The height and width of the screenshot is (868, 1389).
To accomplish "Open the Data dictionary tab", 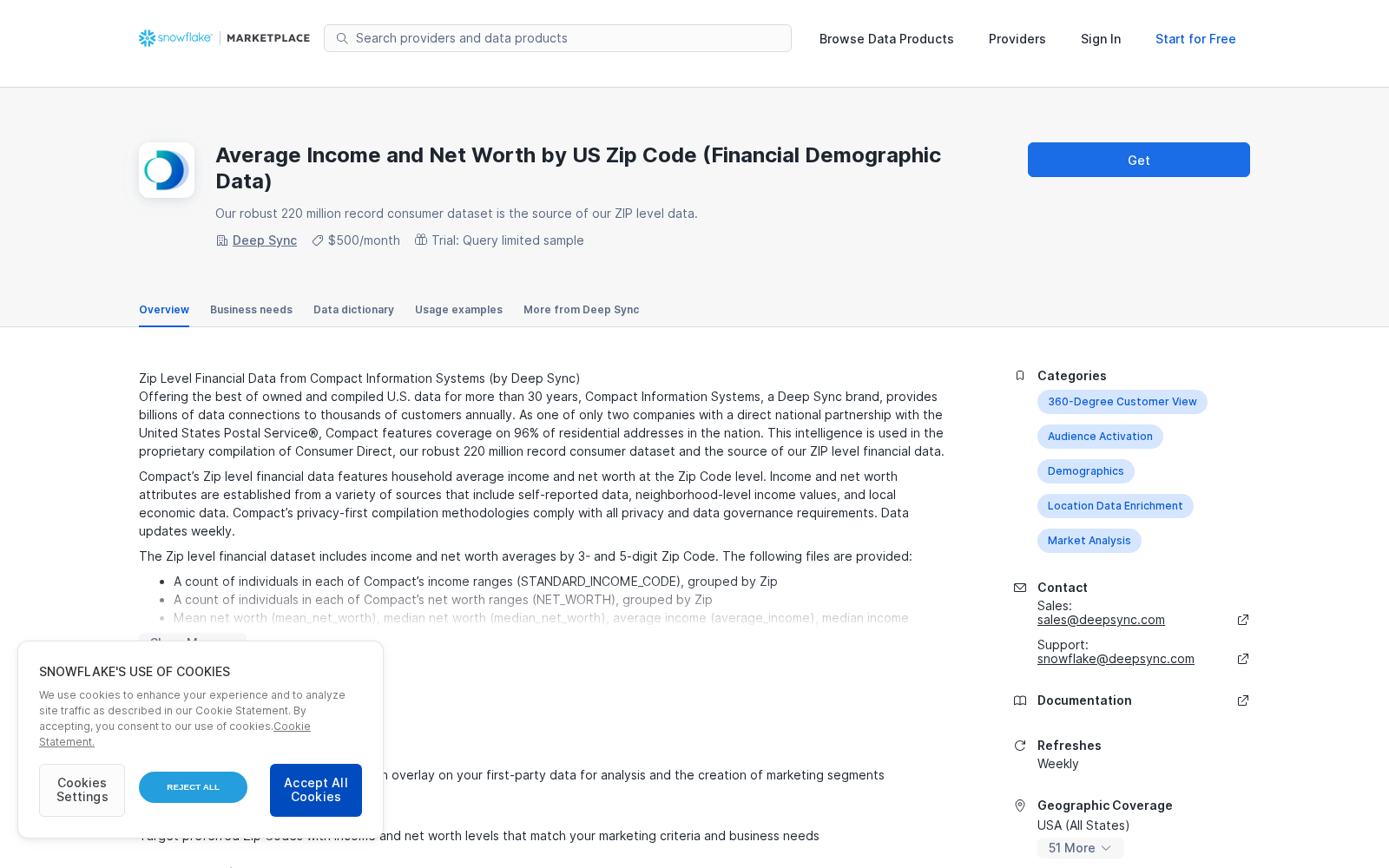I will pos(353,310).
